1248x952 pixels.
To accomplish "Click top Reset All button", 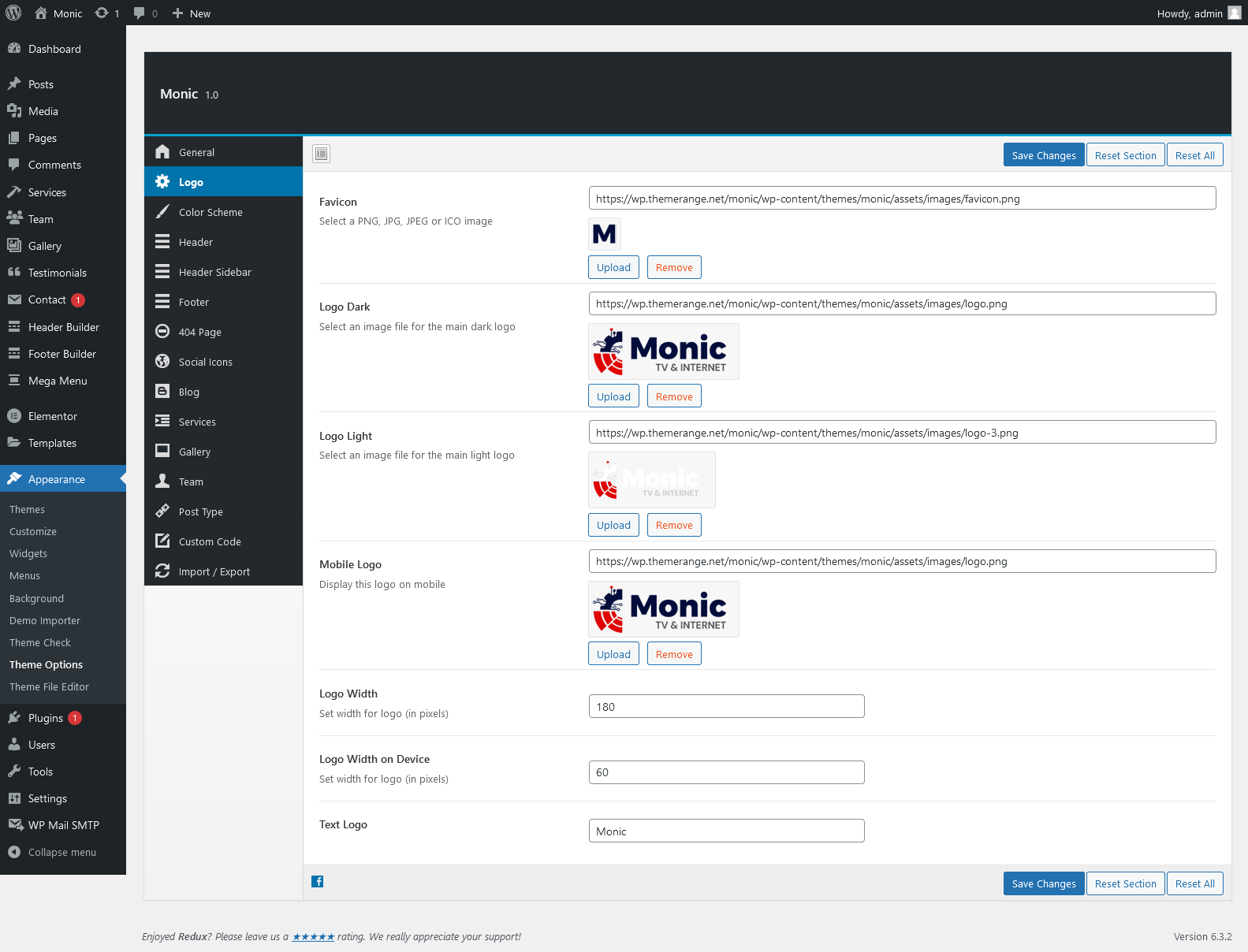I will (x=1194, y=155).
